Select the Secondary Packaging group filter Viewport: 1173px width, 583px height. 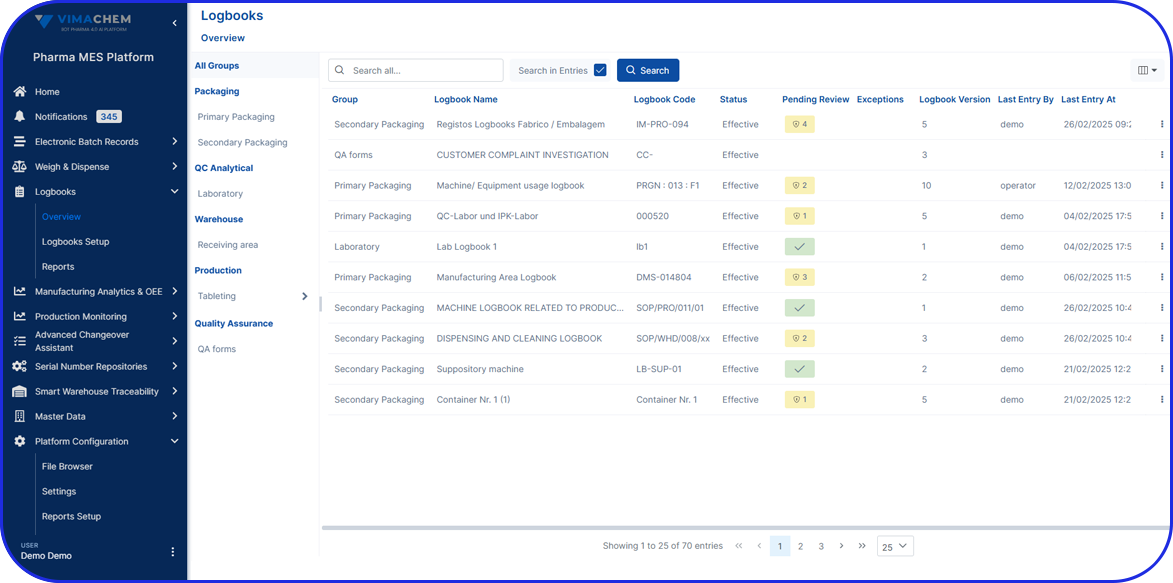click(x=242, y=143)
